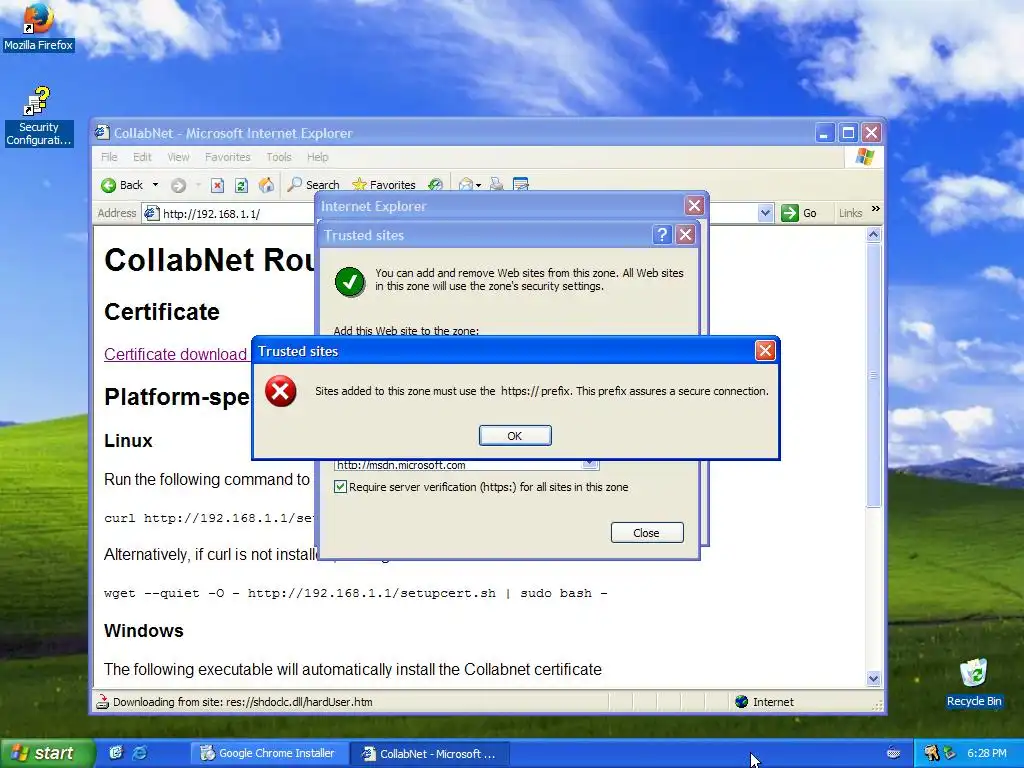
Task: Click the Stop loading icon
Action: (x=217, y=185)
